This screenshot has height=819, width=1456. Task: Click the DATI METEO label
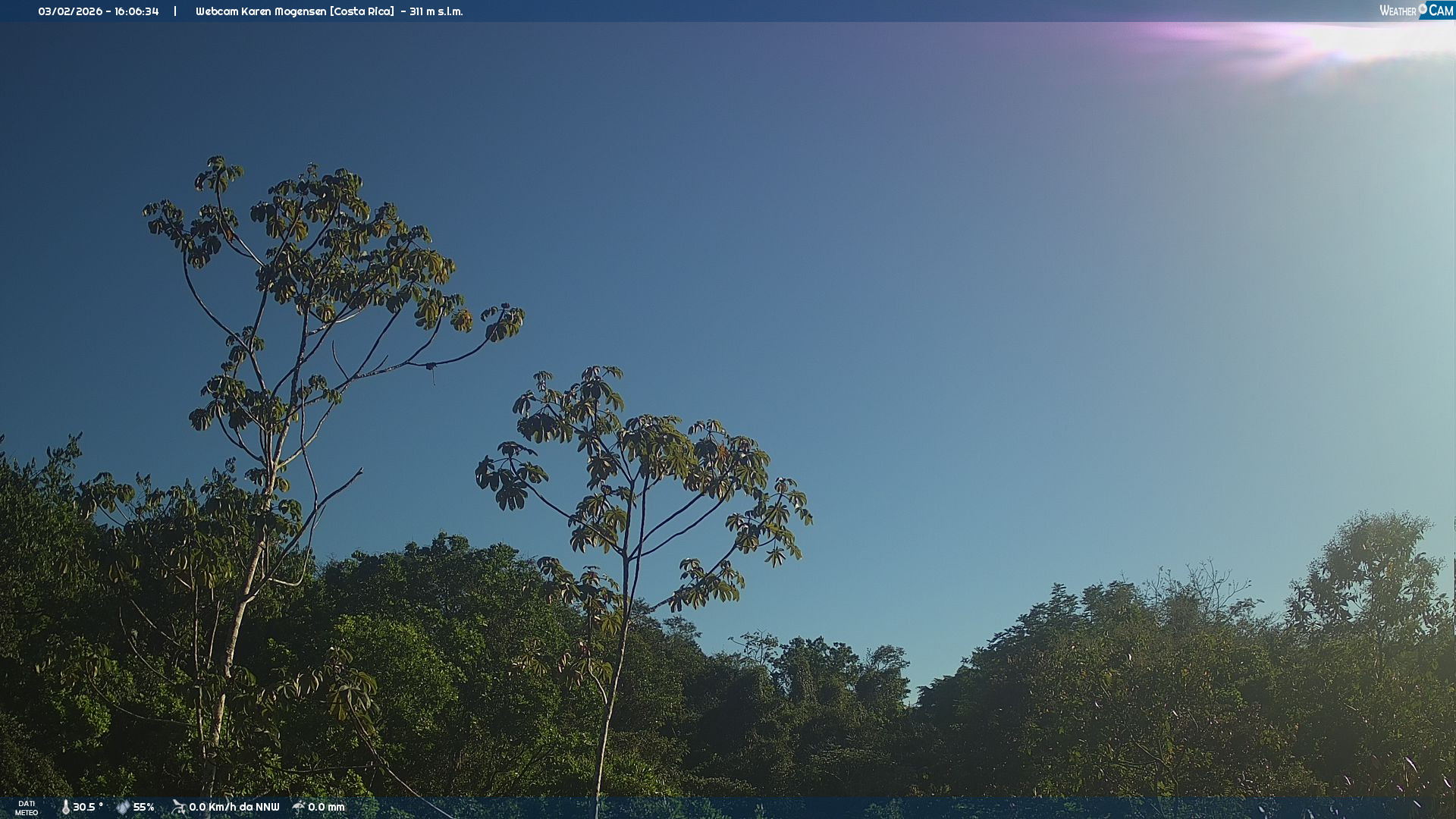click(27, 808)
